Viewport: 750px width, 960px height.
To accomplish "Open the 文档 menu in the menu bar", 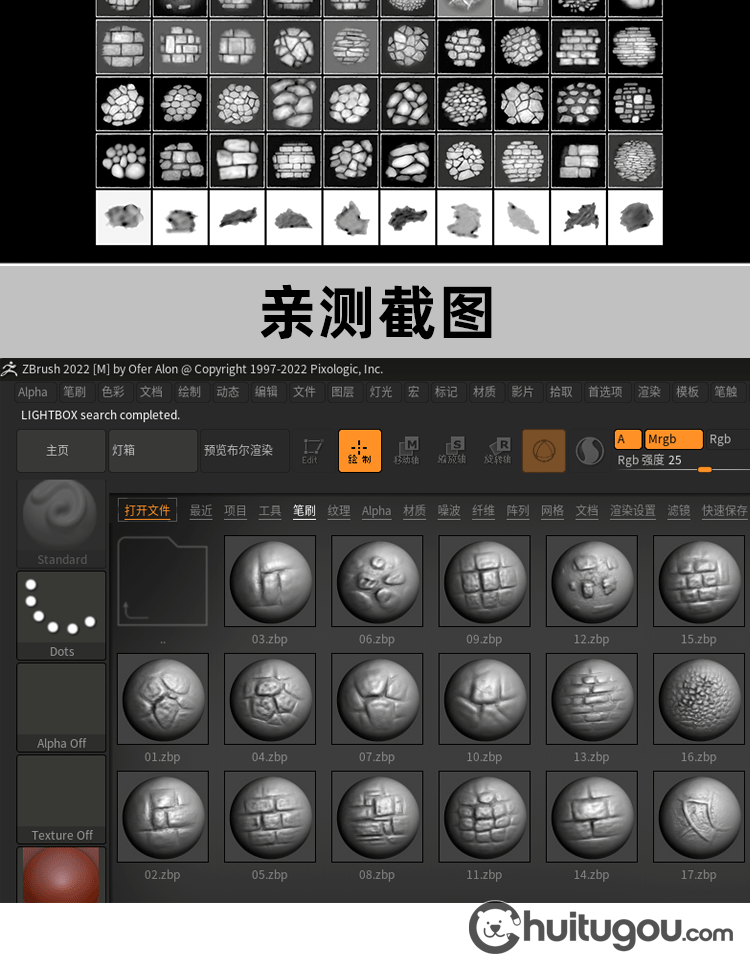I will tap(151, 392).
